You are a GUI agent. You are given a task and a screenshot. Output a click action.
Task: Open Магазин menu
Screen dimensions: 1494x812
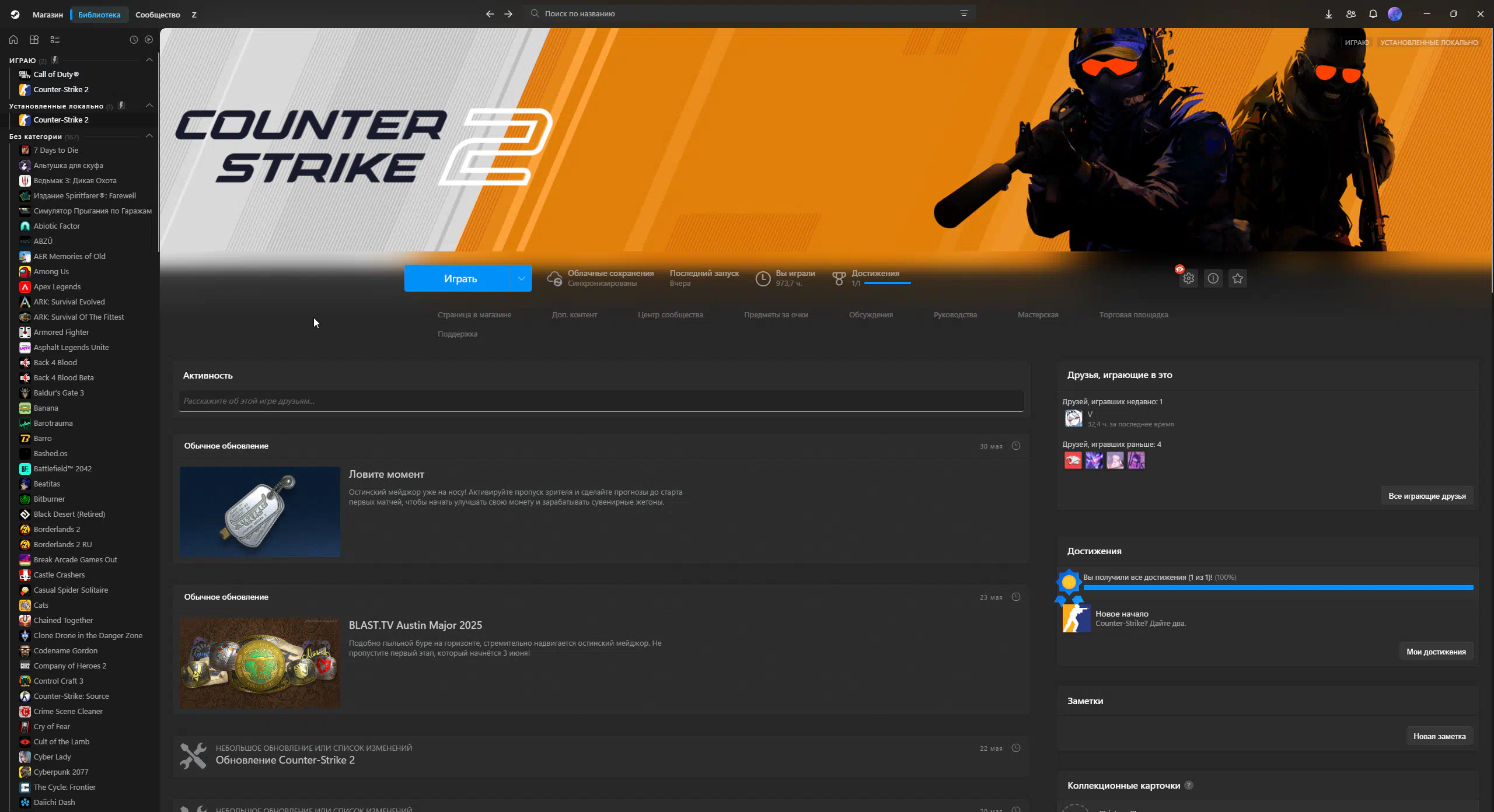[x=48, y=15]
